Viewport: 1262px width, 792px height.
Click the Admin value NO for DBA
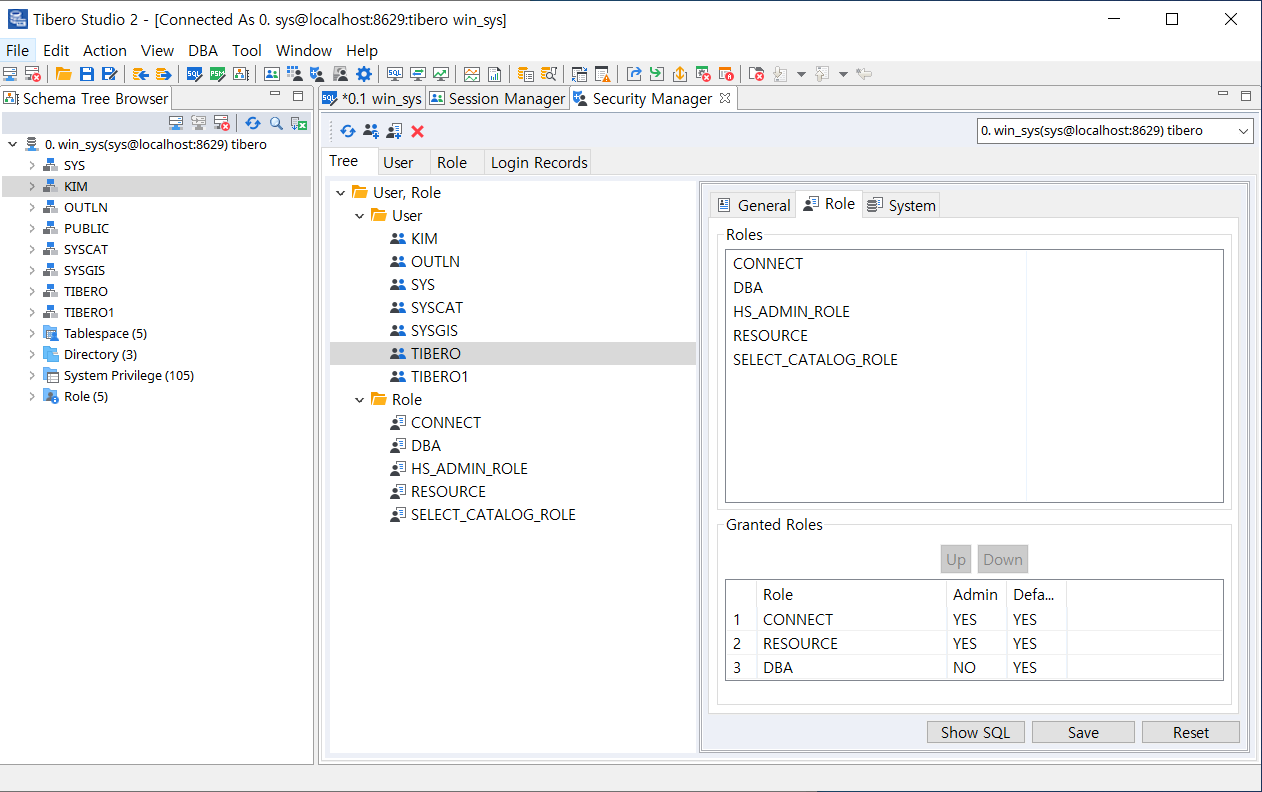(964, 668)
